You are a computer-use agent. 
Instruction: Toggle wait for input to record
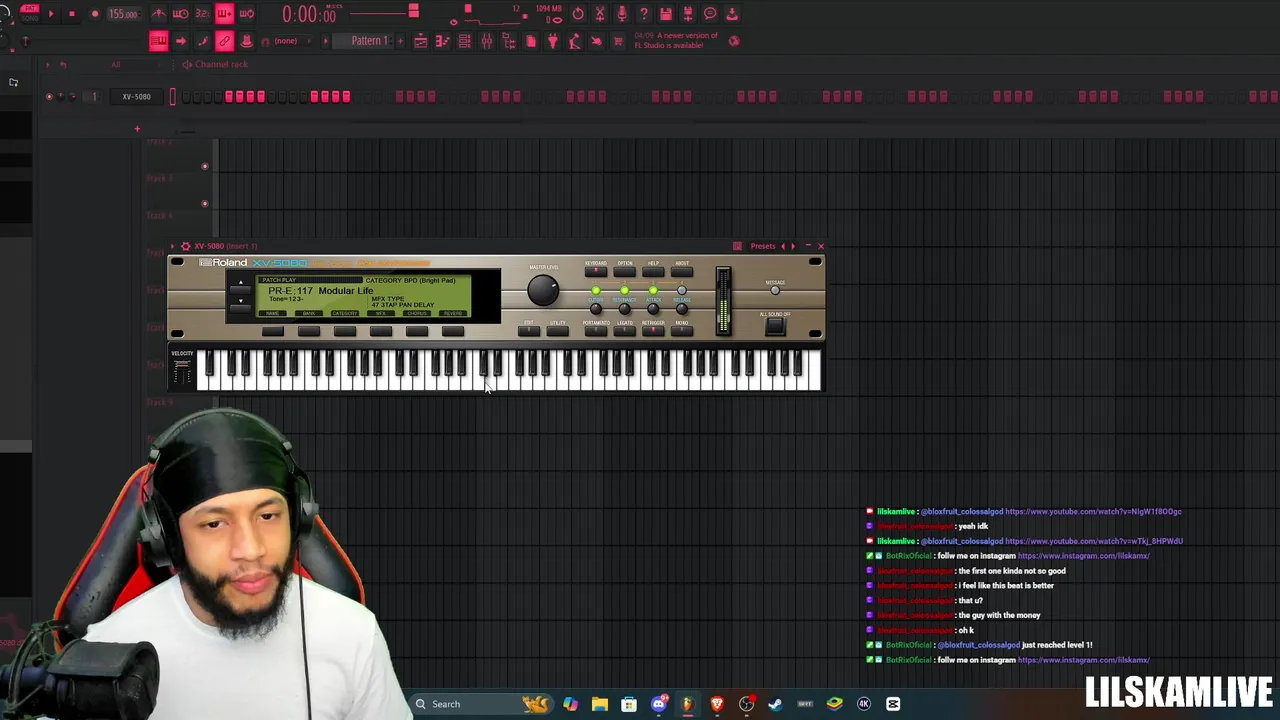[x=180, y=14]
